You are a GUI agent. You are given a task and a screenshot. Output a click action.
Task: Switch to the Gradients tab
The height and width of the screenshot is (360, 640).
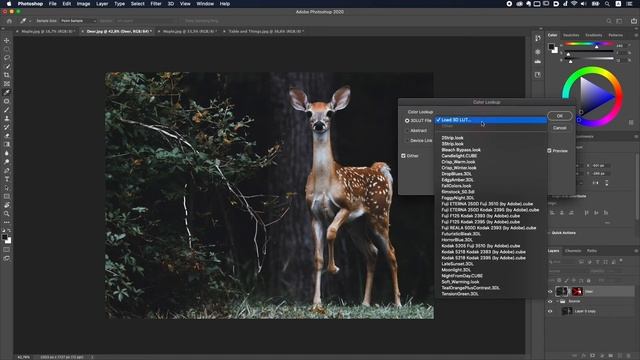[x=593, y=36]
